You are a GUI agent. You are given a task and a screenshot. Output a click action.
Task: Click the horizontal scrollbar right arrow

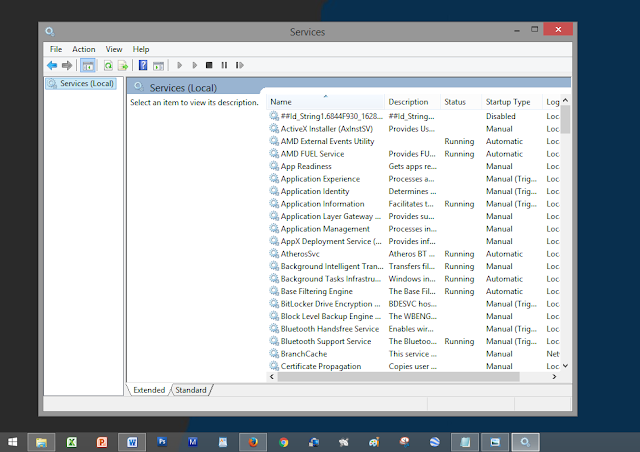(x=554, y=377)
